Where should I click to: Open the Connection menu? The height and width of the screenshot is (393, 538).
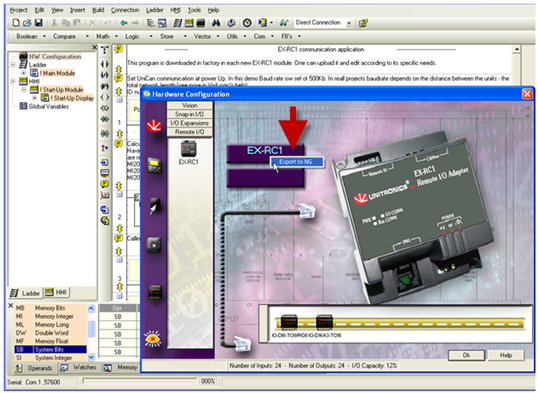click(125, 10)
